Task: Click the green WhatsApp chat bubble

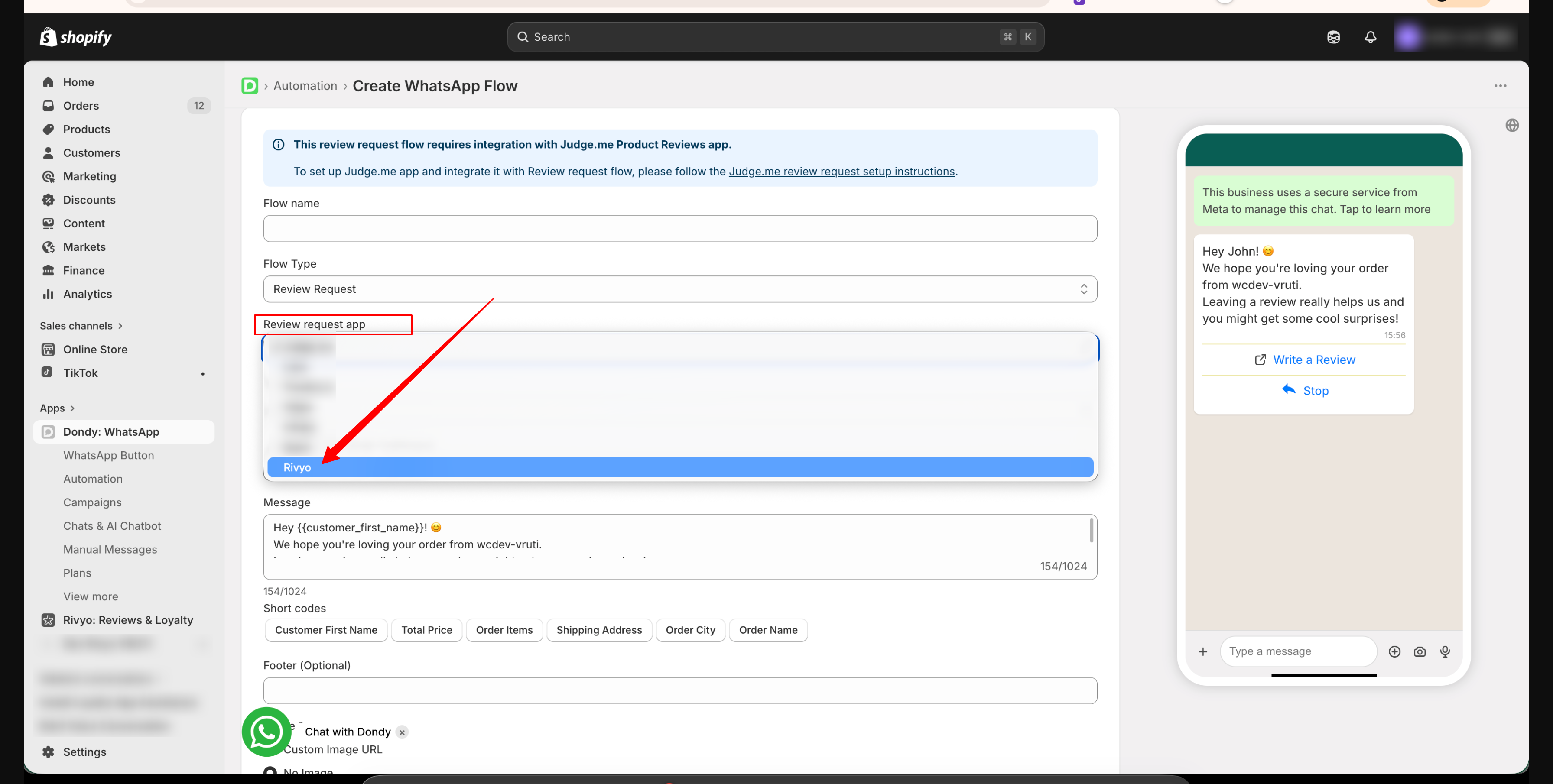Action: 266,732
